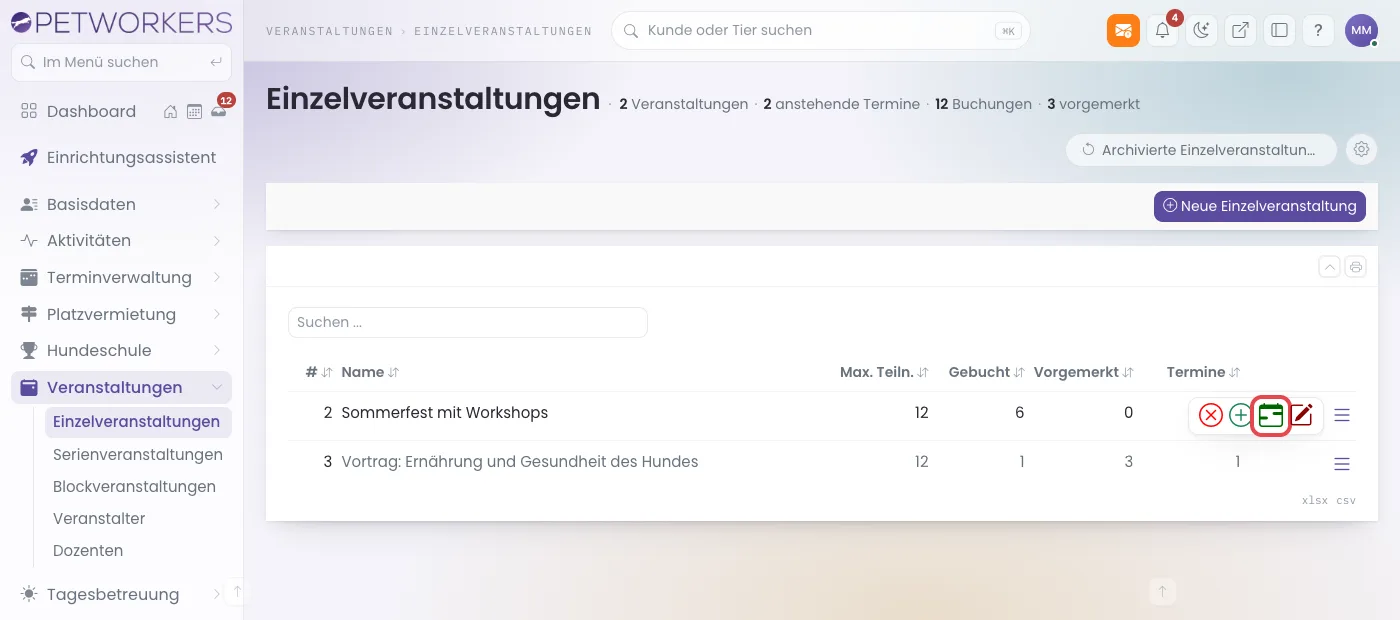Toggle the sidebar layout icon
The width and height of the screenshot is (1400, 620).
[x=1279, y=30]
